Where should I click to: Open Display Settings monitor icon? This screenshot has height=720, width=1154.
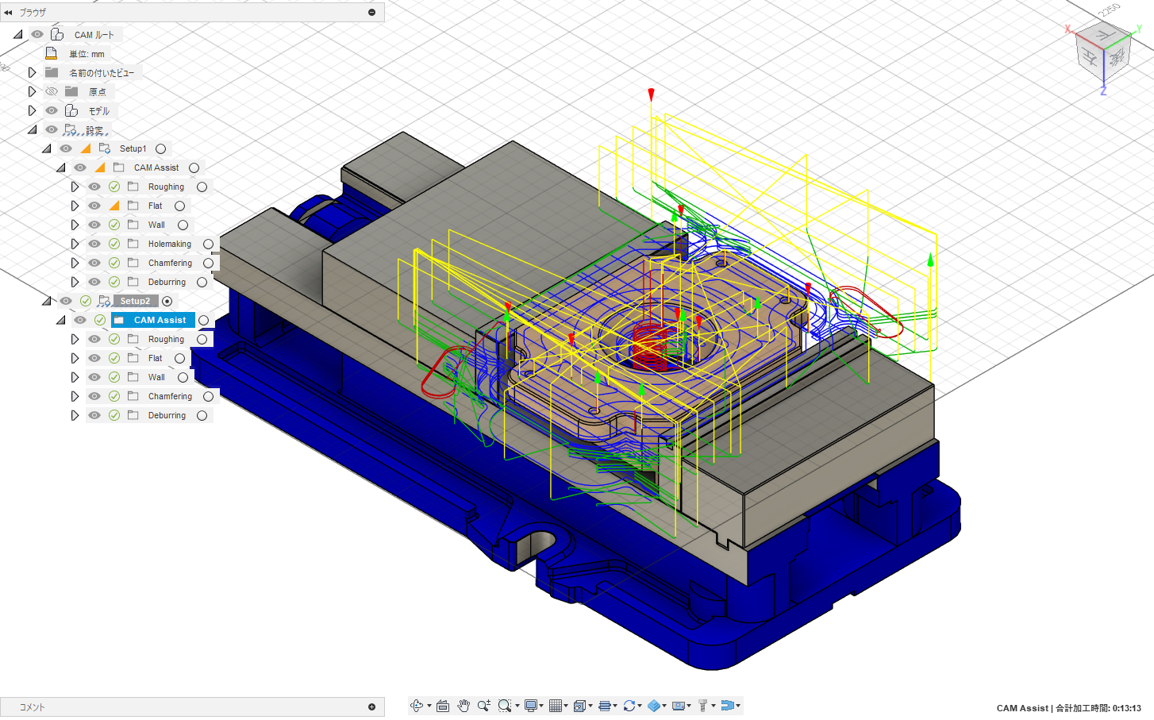coord(531,705)
